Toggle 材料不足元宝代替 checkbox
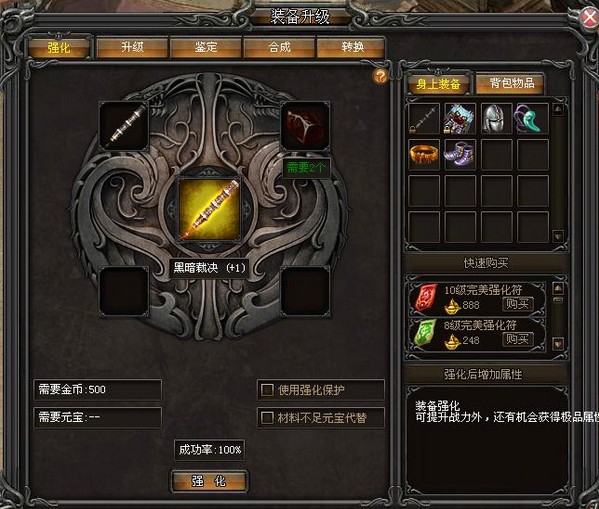This screenshot has height=509, width=599. click(x=267, y=418)
